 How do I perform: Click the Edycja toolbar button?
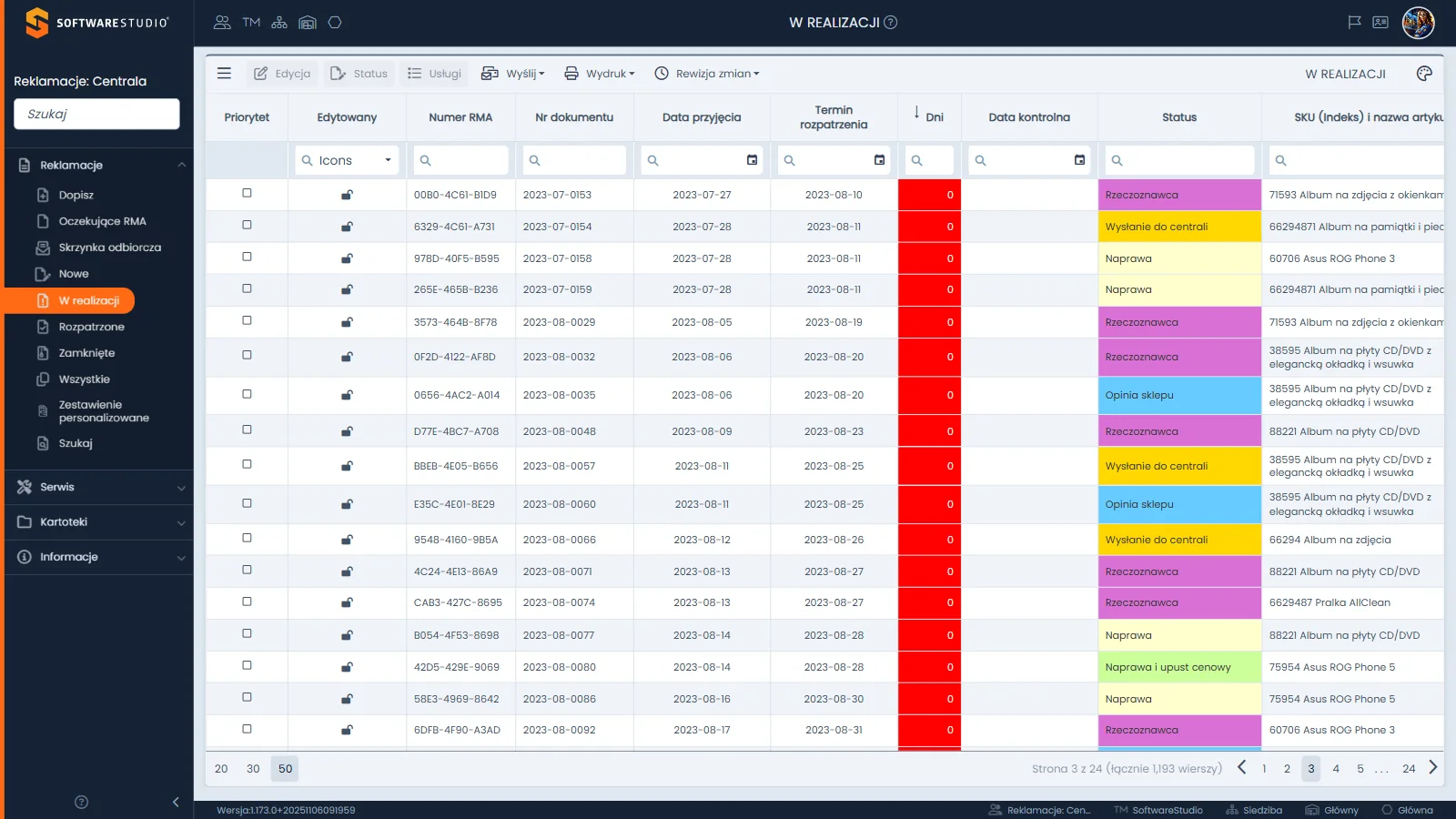(x=282, y=74)
